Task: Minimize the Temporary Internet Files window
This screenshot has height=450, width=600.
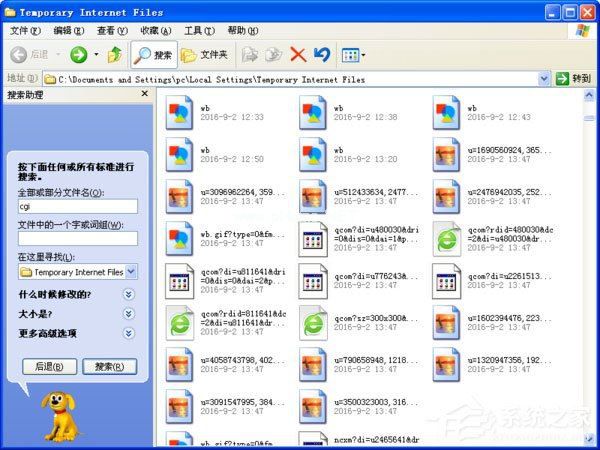Action: [x=552, y=13]
